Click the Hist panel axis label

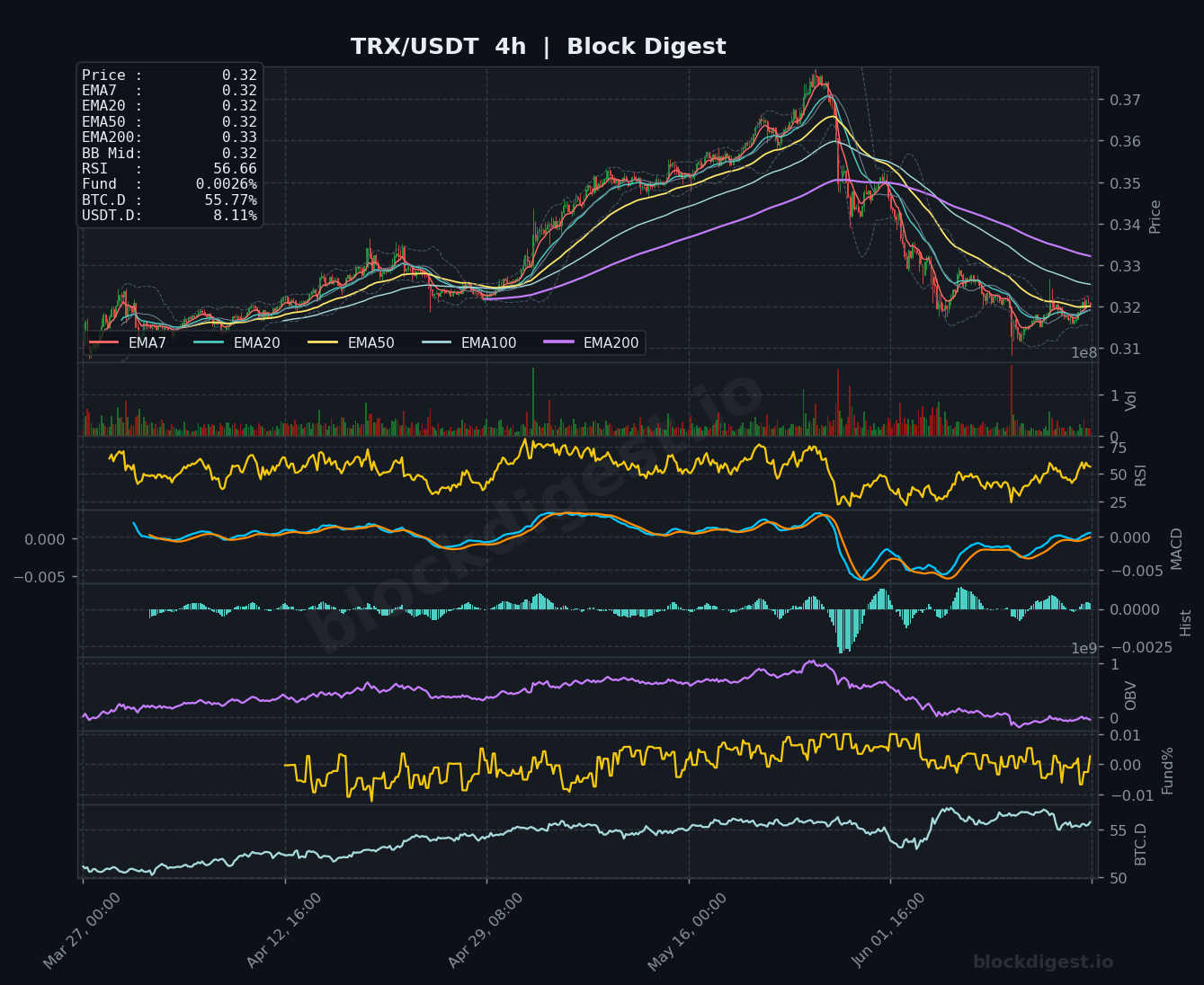pos(1186,623)
